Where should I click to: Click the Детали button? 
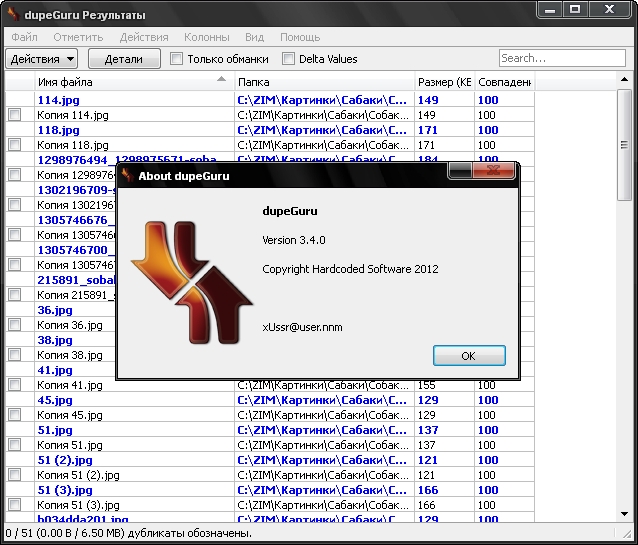click(x=124, y=59)
